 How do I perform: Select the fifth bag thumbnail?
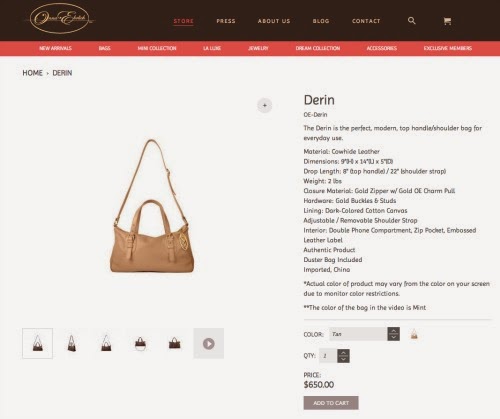(175, 343)
